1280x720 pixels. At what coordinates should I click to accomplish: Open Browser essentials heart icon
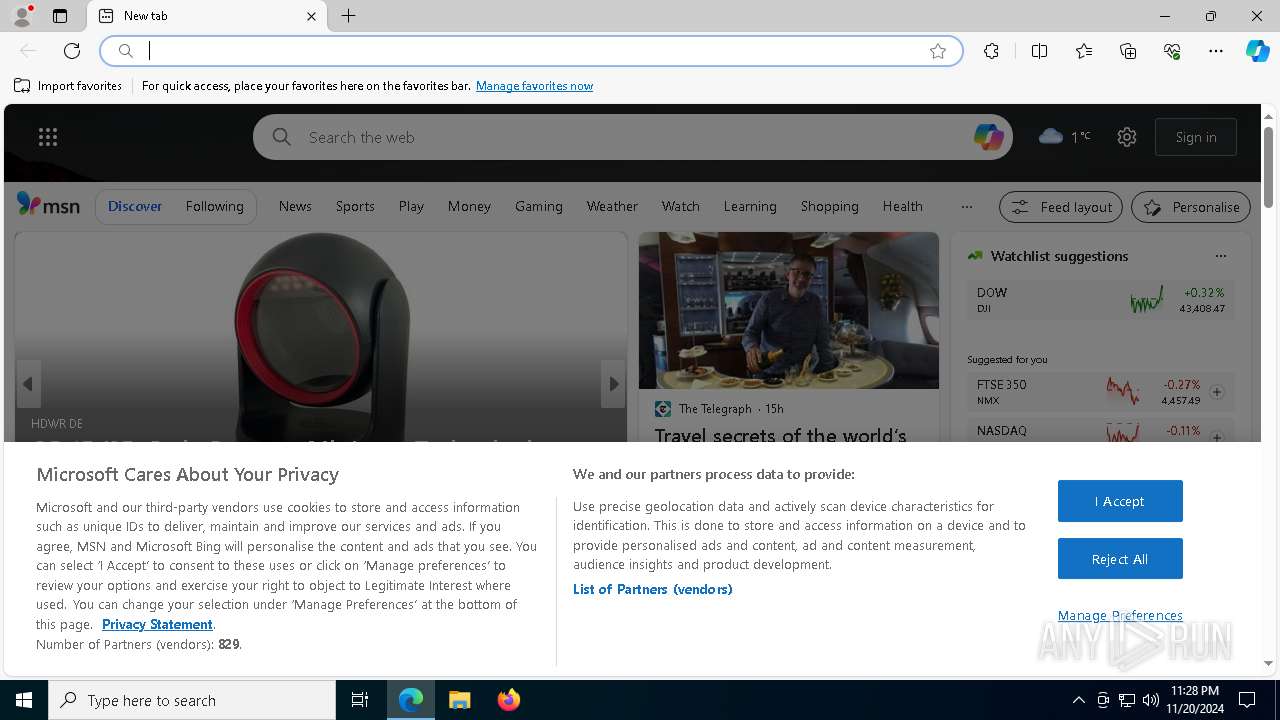click(1172, 51)
